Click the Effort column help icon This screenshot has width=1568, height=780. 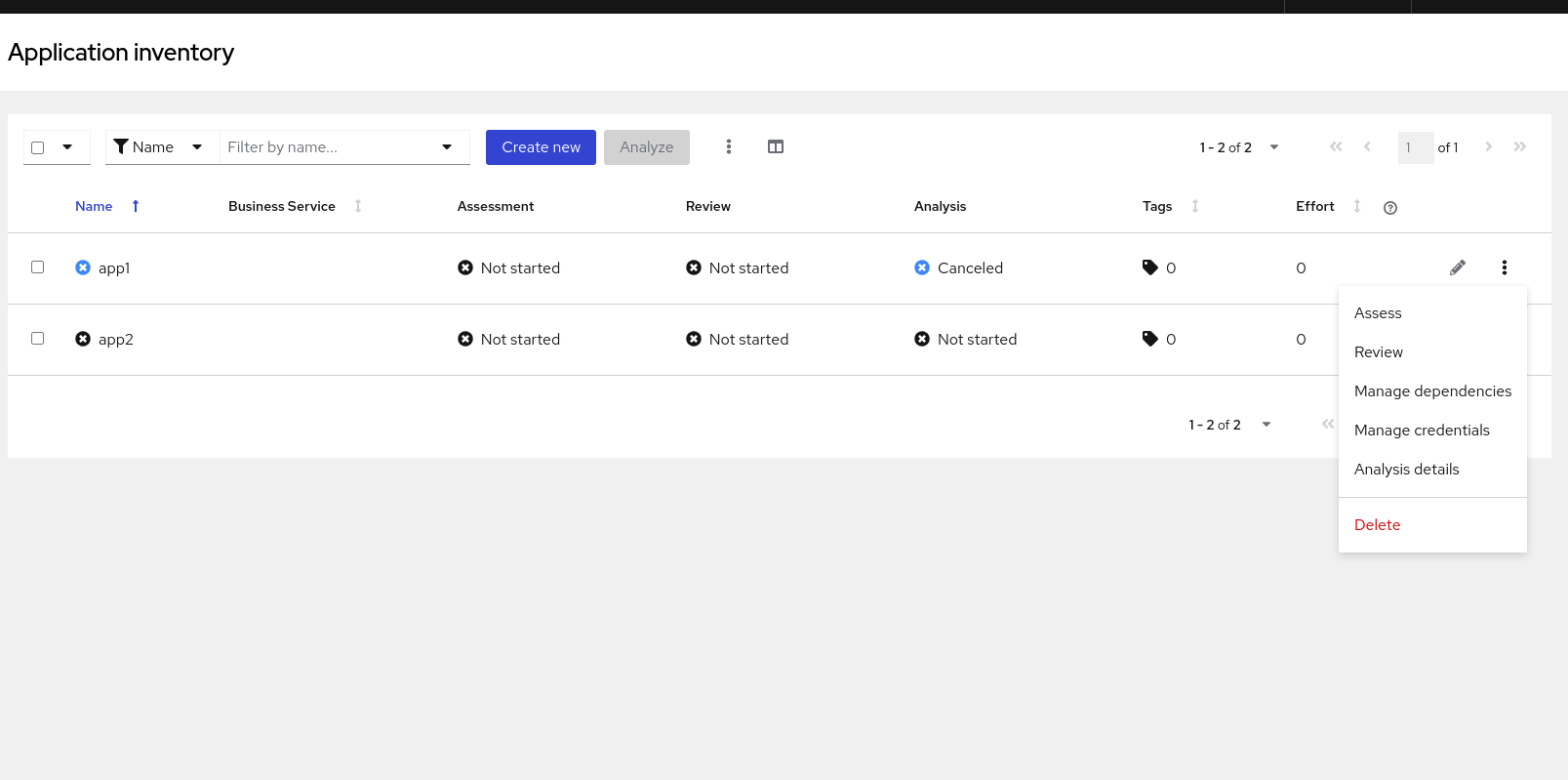(1390, 207)
